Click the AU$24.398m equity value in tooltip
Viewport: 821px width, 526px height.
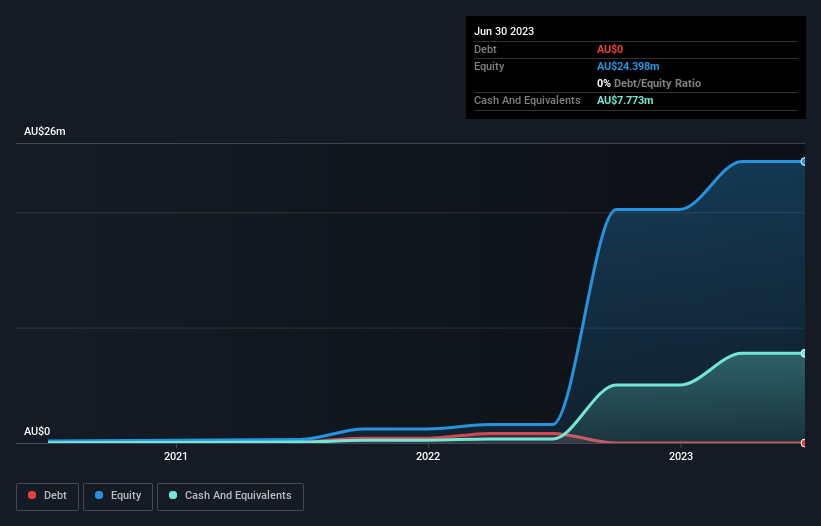[628, 66]
